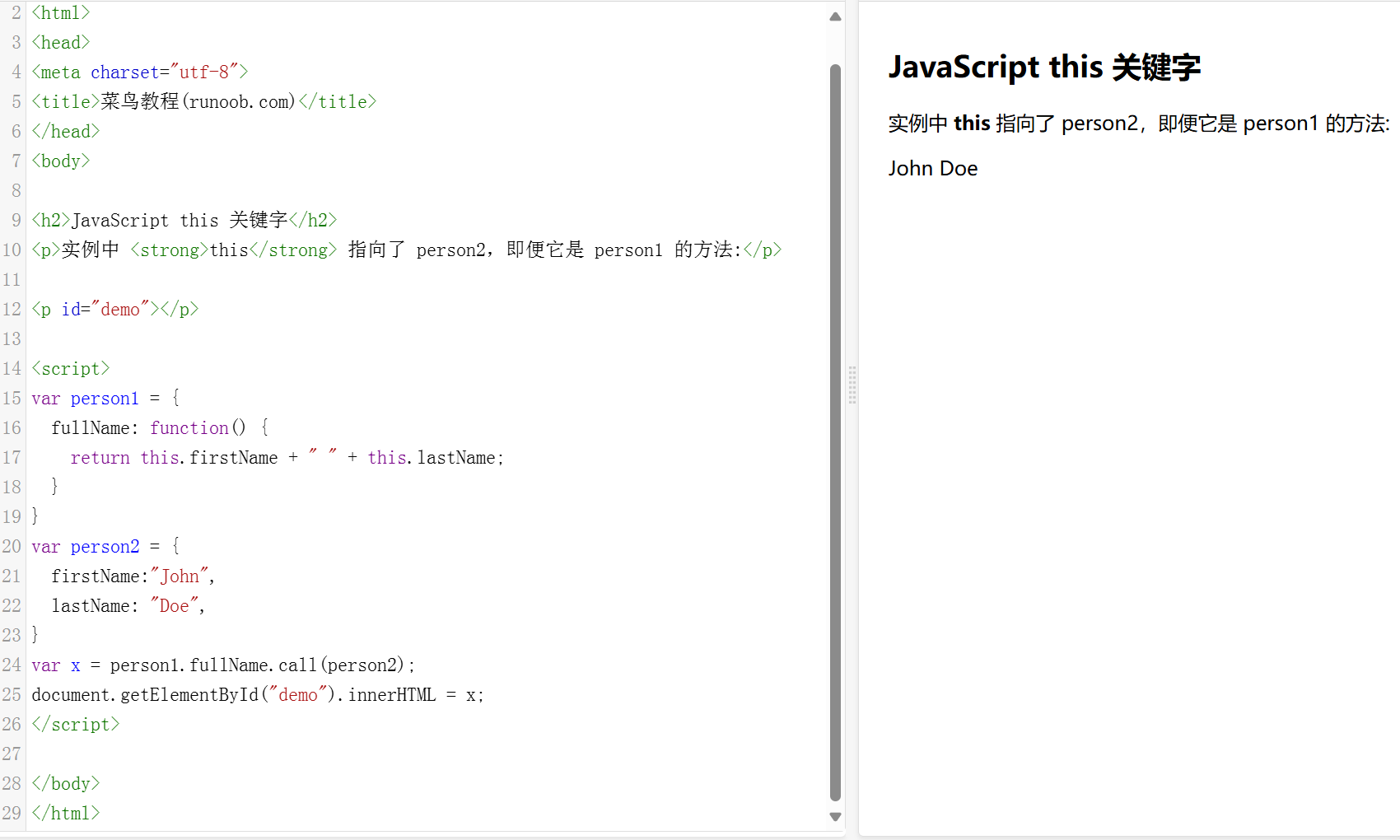Click the editor vertical scrollbar thumb

(x=835, y=432)
